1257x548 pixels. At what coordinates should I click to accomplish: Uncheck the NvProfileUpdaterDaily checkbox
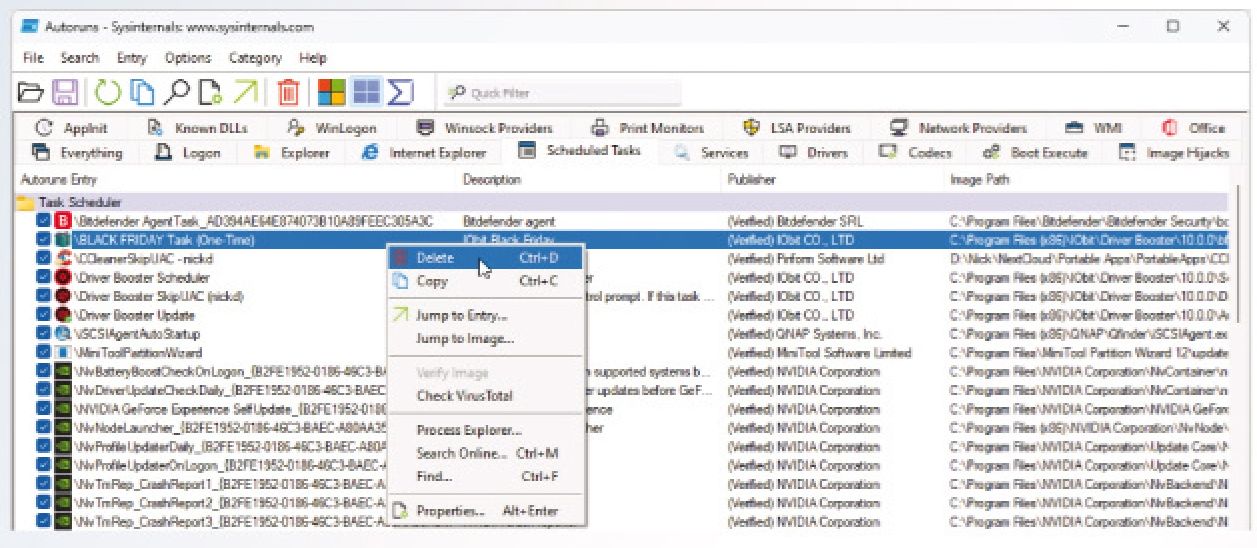[44, 447]
